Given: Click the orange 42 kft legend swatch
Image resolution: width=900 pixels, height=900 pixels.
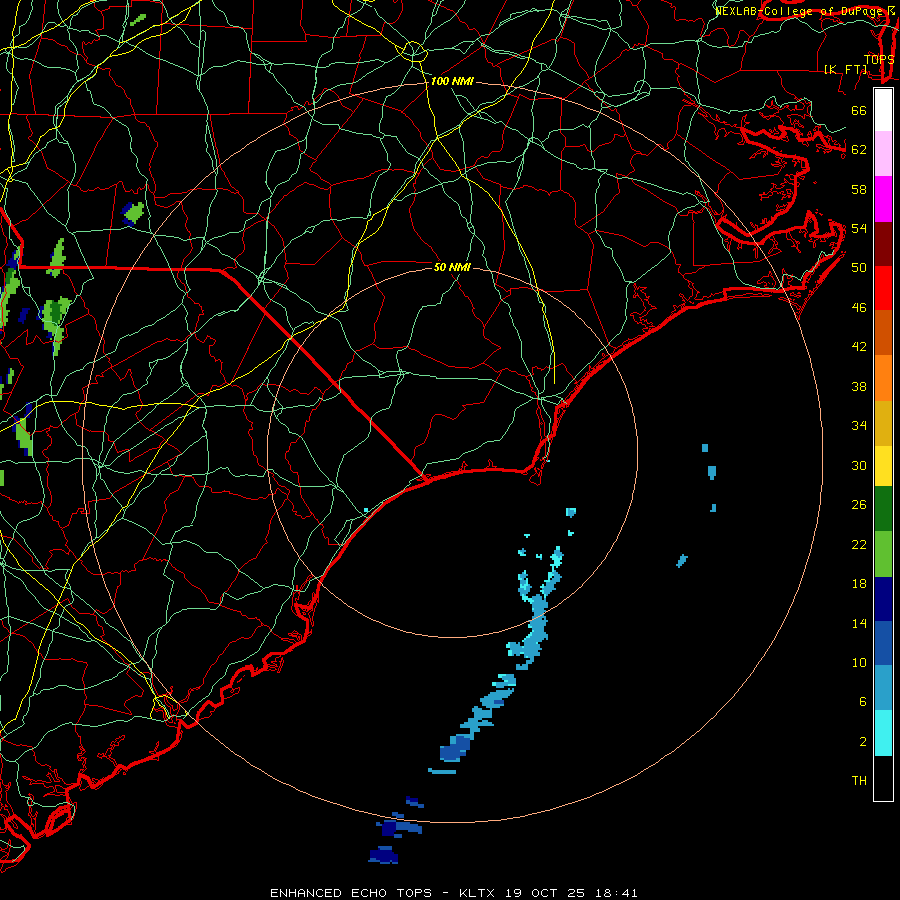Looking at the screenshot, I should (x=883, y=377).
